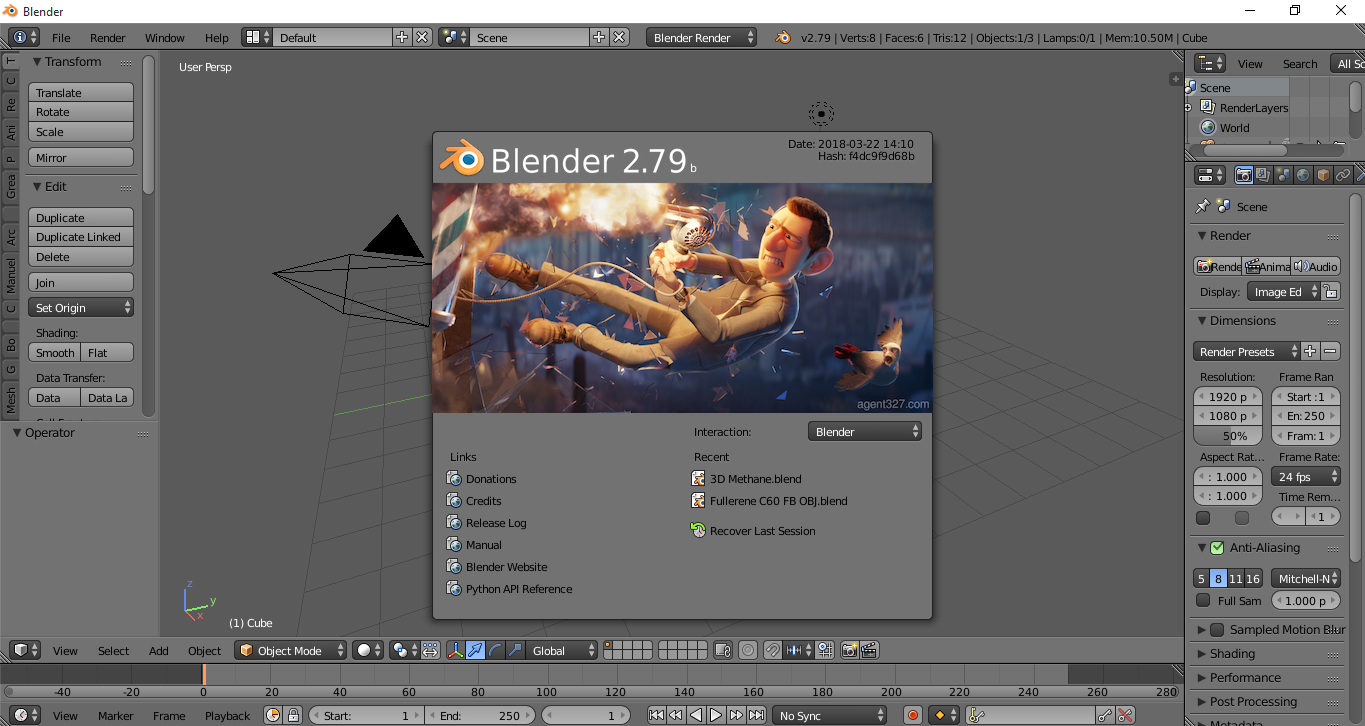Viewport: 1365px width, 726px height.
Task: Open the Set Origin dropdown
Action: (x=81, y=308)
